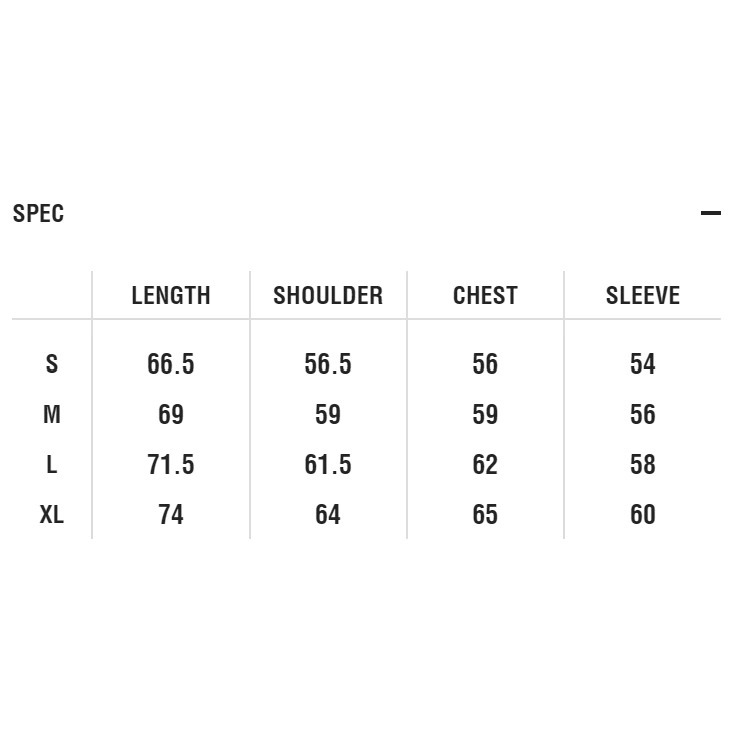This screenshot has width=738, height=738.
Task: Select the length value 74 for size XL
Action: coord(171,514)
